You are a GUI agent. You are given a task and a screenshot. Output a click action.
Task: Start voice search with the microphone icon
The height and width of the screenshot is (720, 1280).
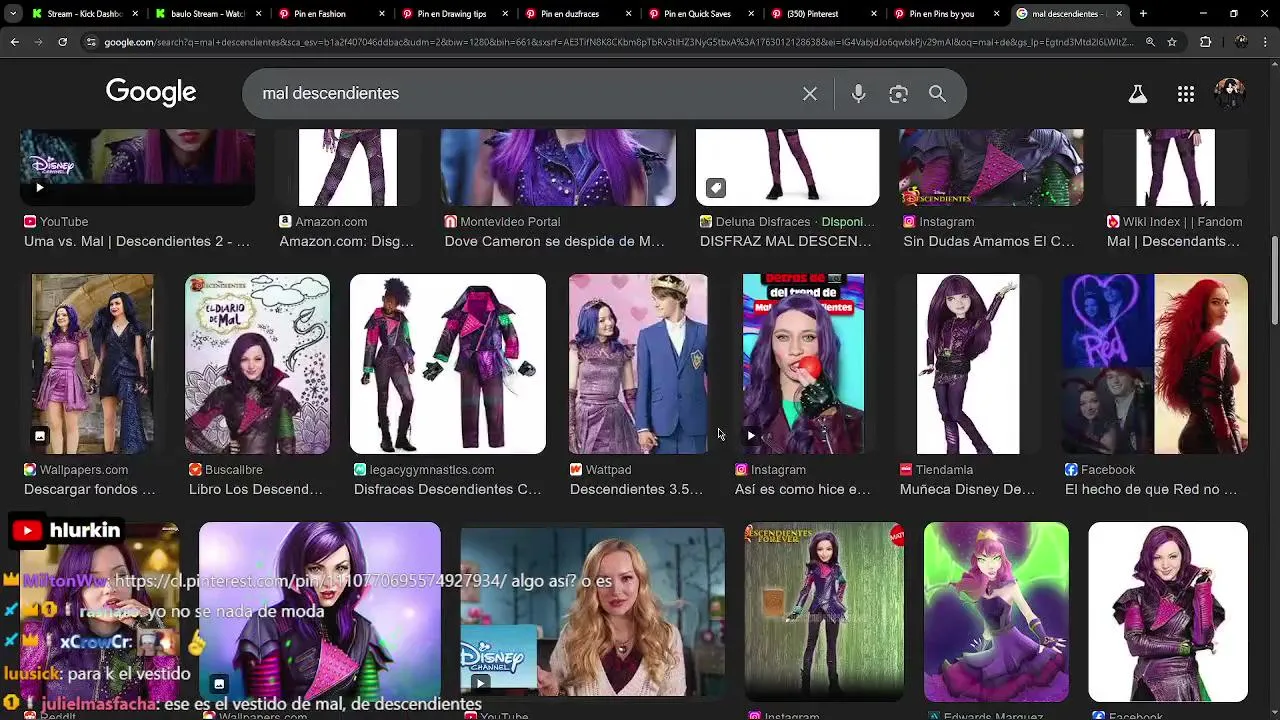(x=858, y=93)
